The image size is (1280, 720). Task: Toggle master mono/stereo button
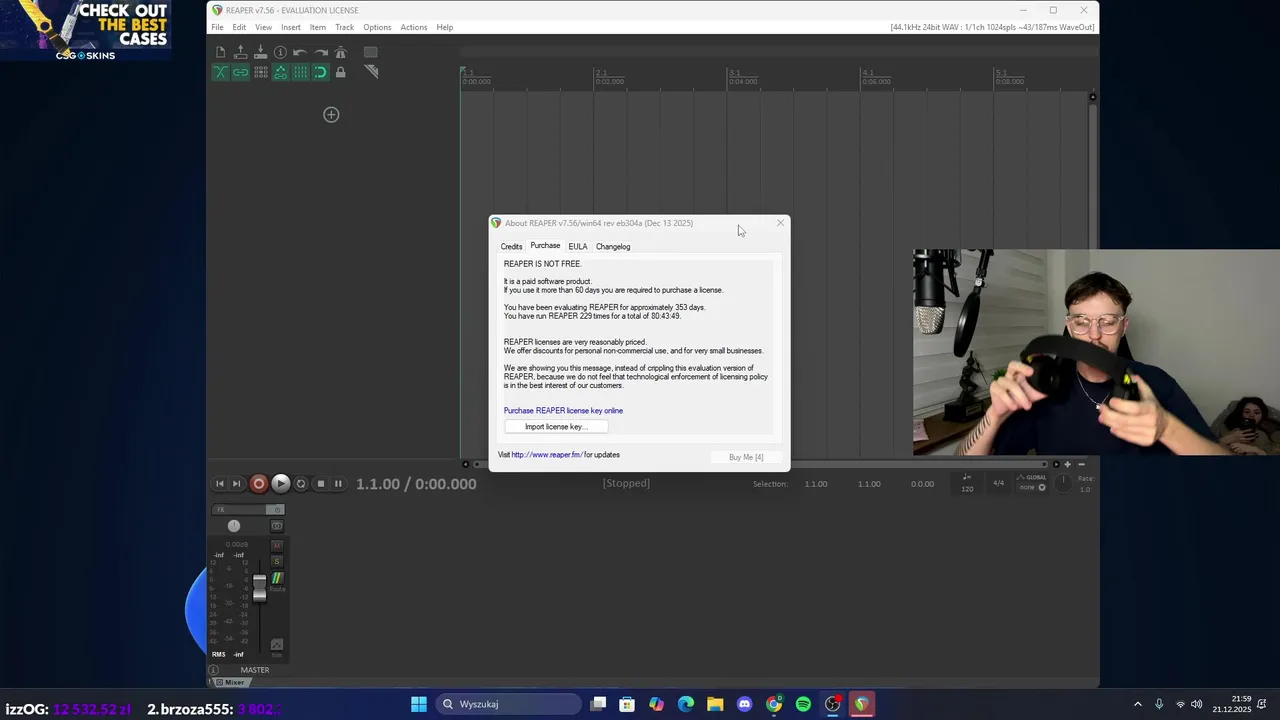coord(277,526)
